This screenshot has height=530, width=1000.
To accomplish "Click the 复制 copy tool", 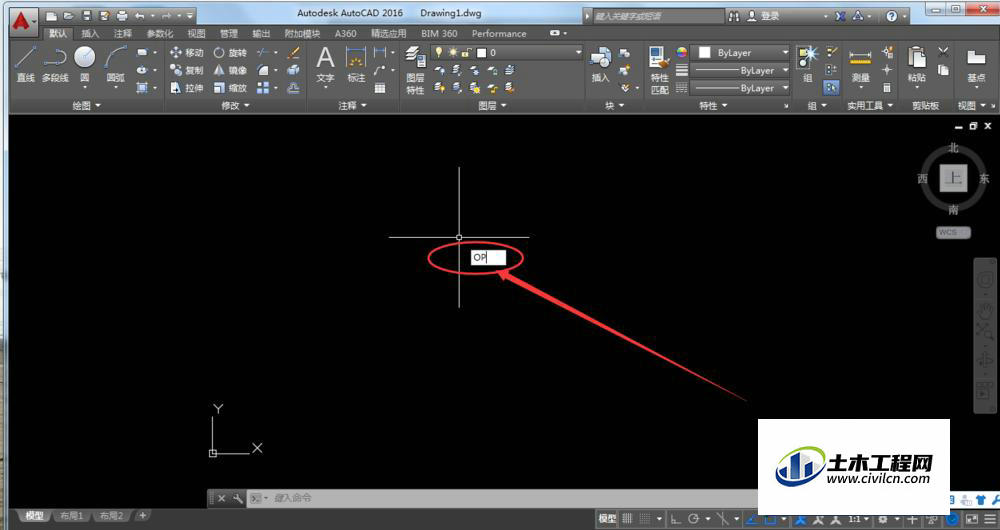I will click(x=187, y=71).
